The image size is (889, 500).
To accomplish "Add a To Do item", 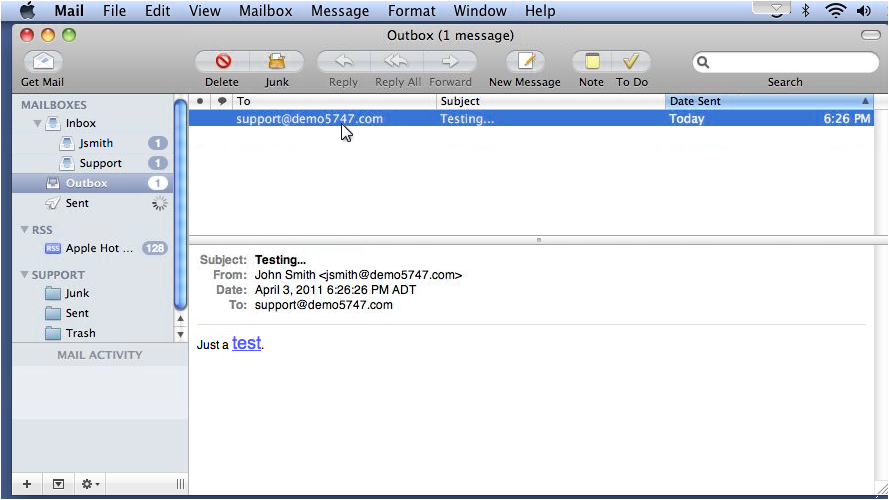I will pyautogui.click(x=631, y=62).
